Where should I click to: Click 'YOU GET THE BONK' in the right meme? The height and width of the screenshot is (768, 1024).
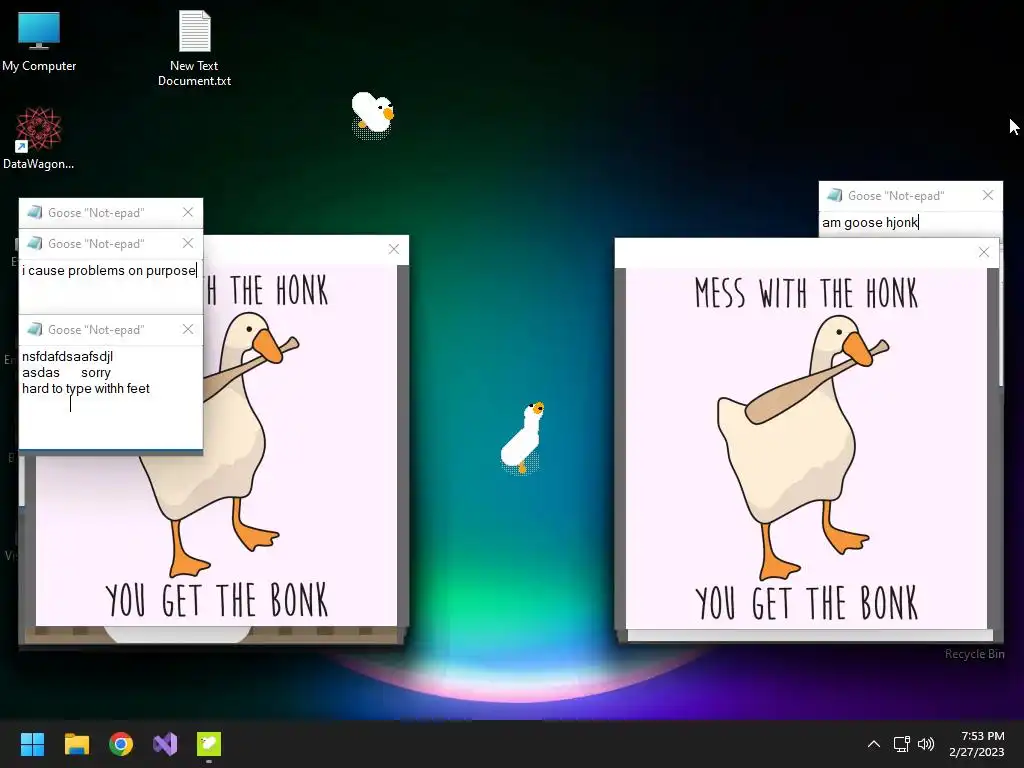(806, 602)
